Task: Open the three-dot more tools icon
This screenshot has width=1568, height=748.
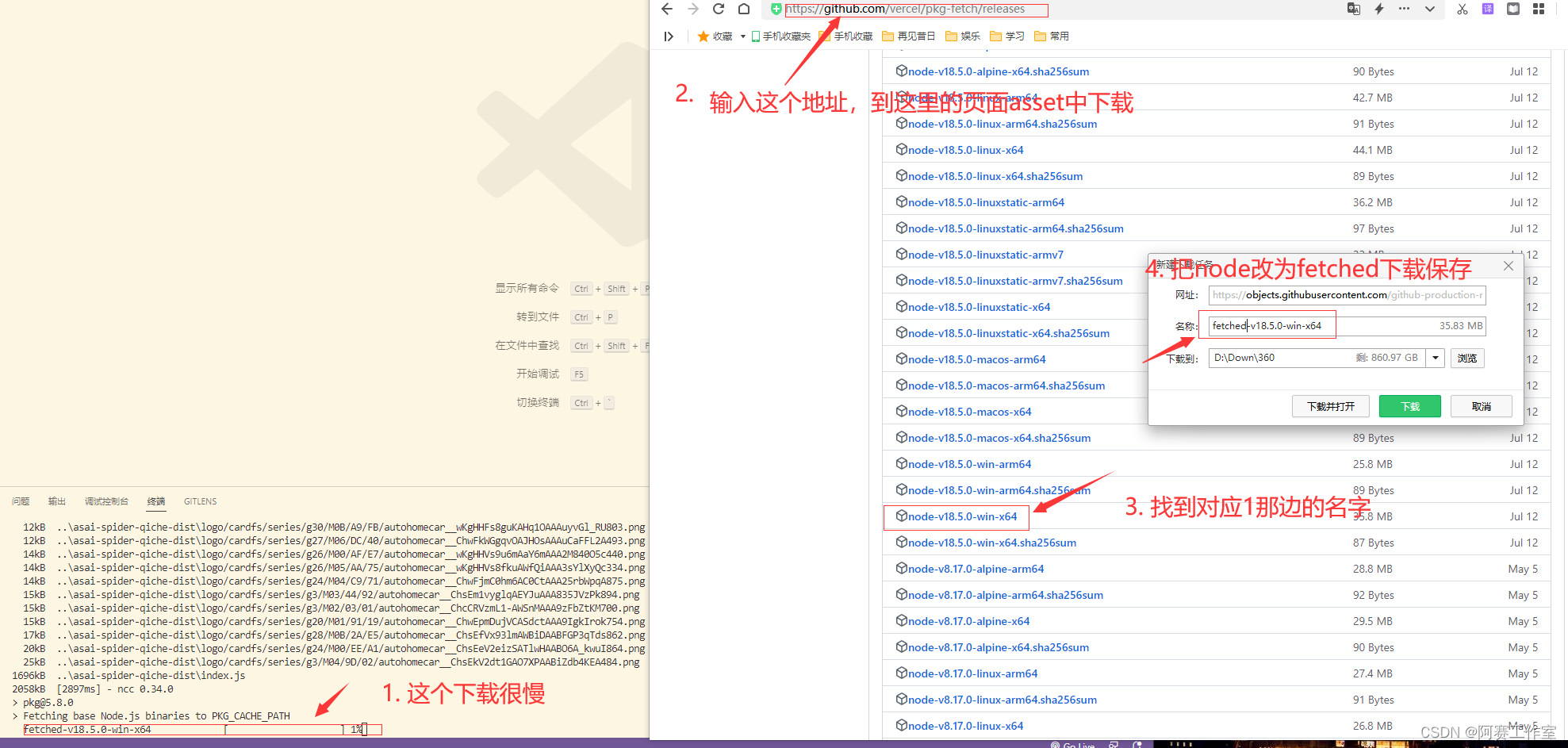Action: (x=1403, y=9)
